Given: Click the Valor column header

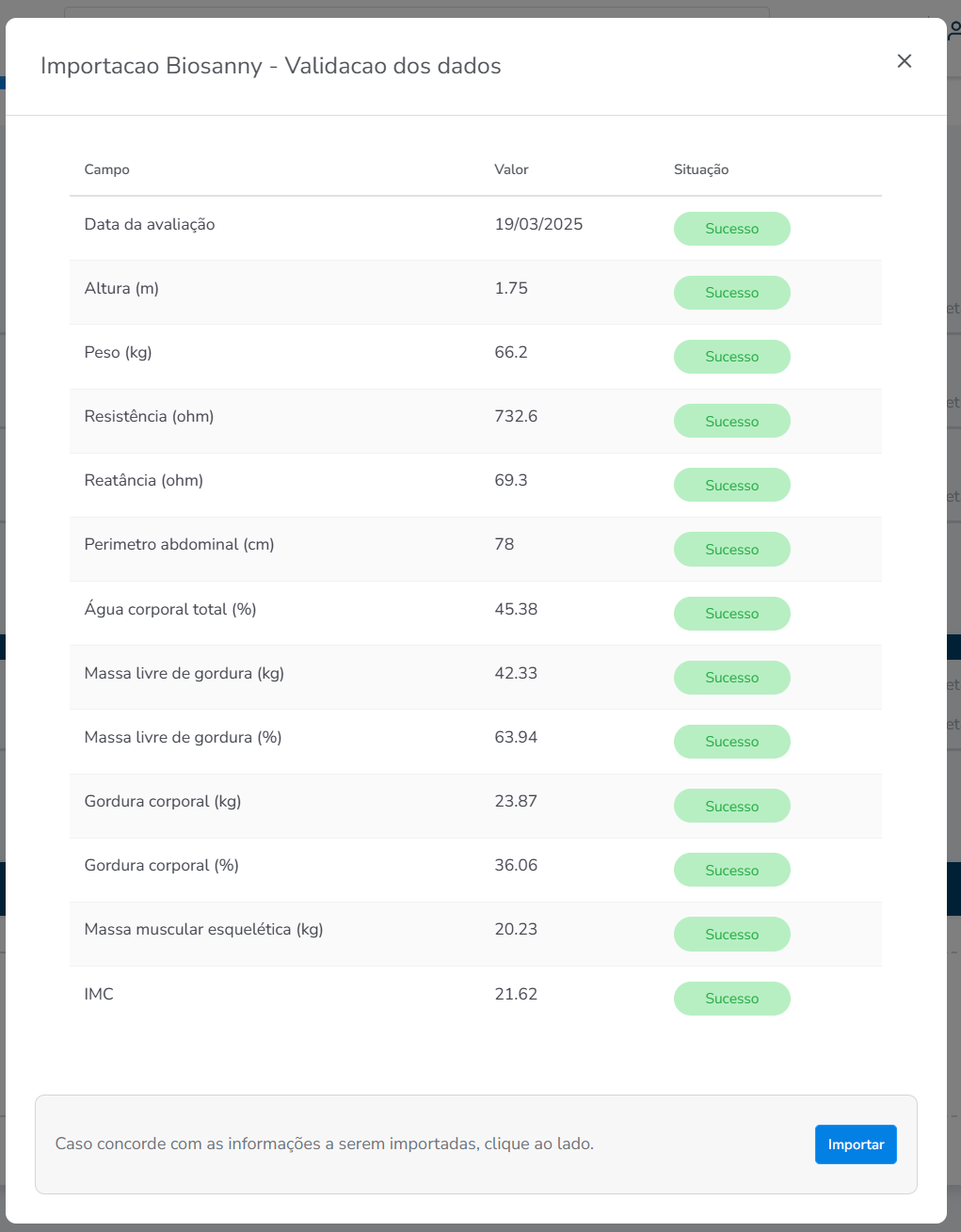Looking at the screenshot, I should coord(511,169).
